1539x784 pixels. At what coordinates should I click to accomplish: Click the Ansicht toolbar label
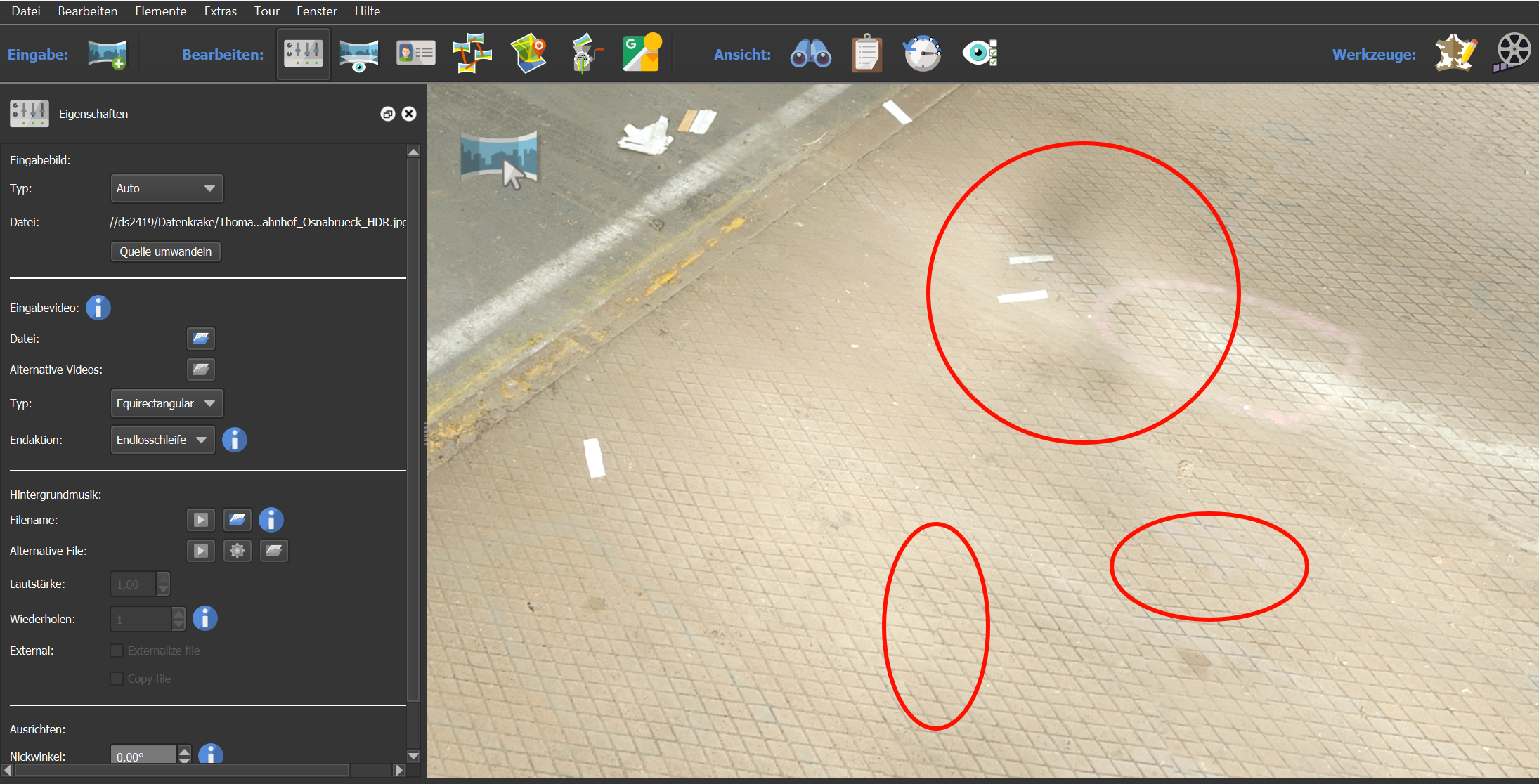point(742,54)
